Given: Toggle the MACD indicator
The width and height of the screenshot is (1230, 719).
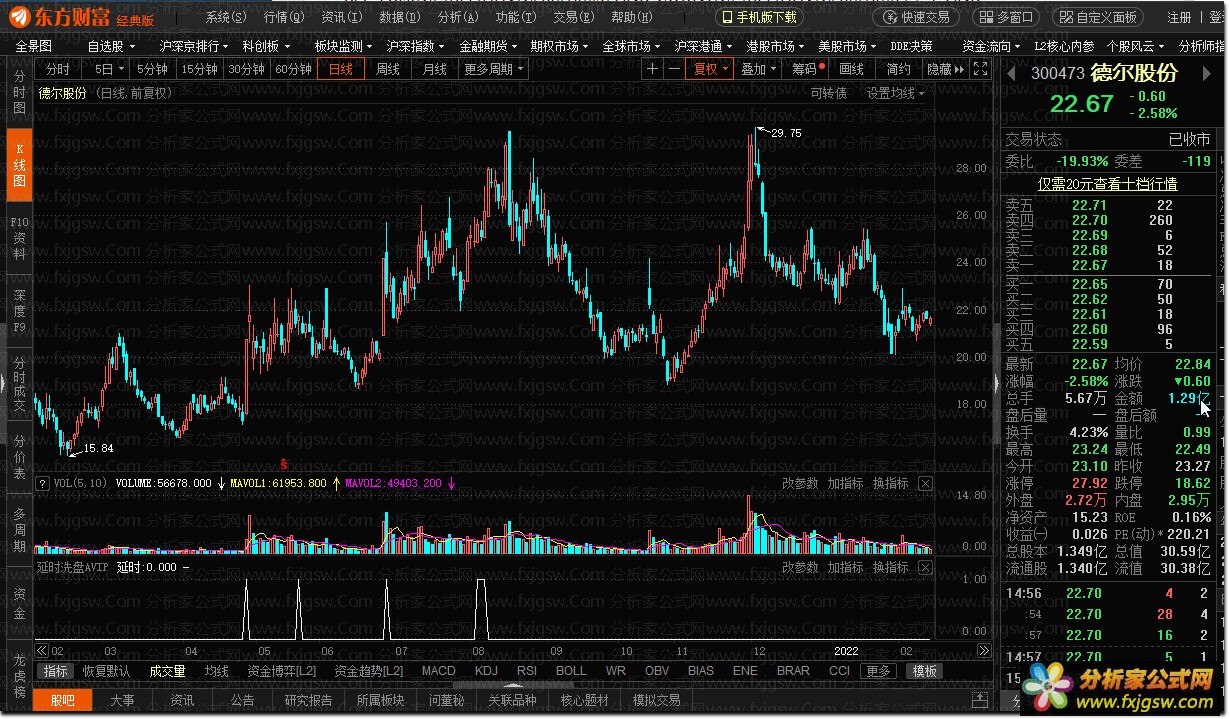Looking at the screenshot, I should pos(438,671).
